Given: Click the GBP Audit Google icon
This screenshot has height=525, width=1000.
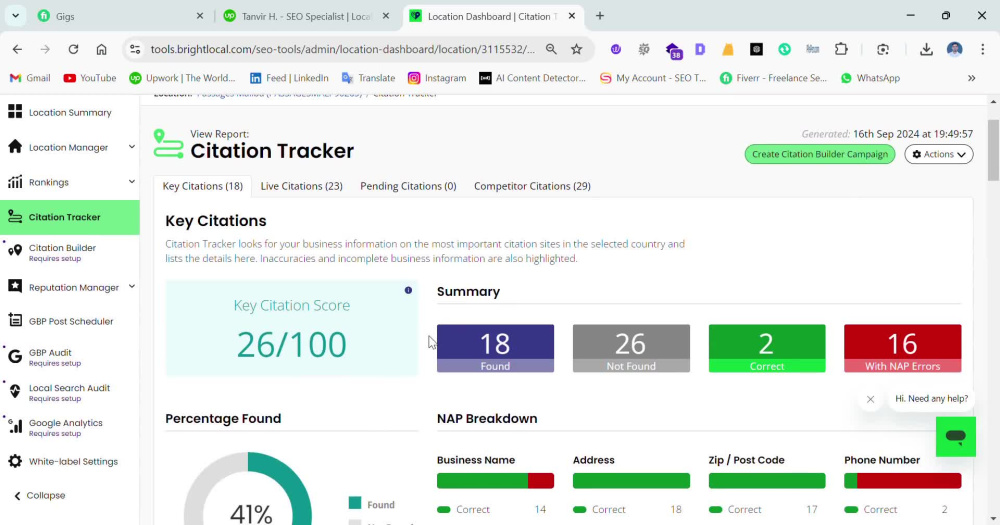Looking at the screenshot, I should [x=15, y=356].
